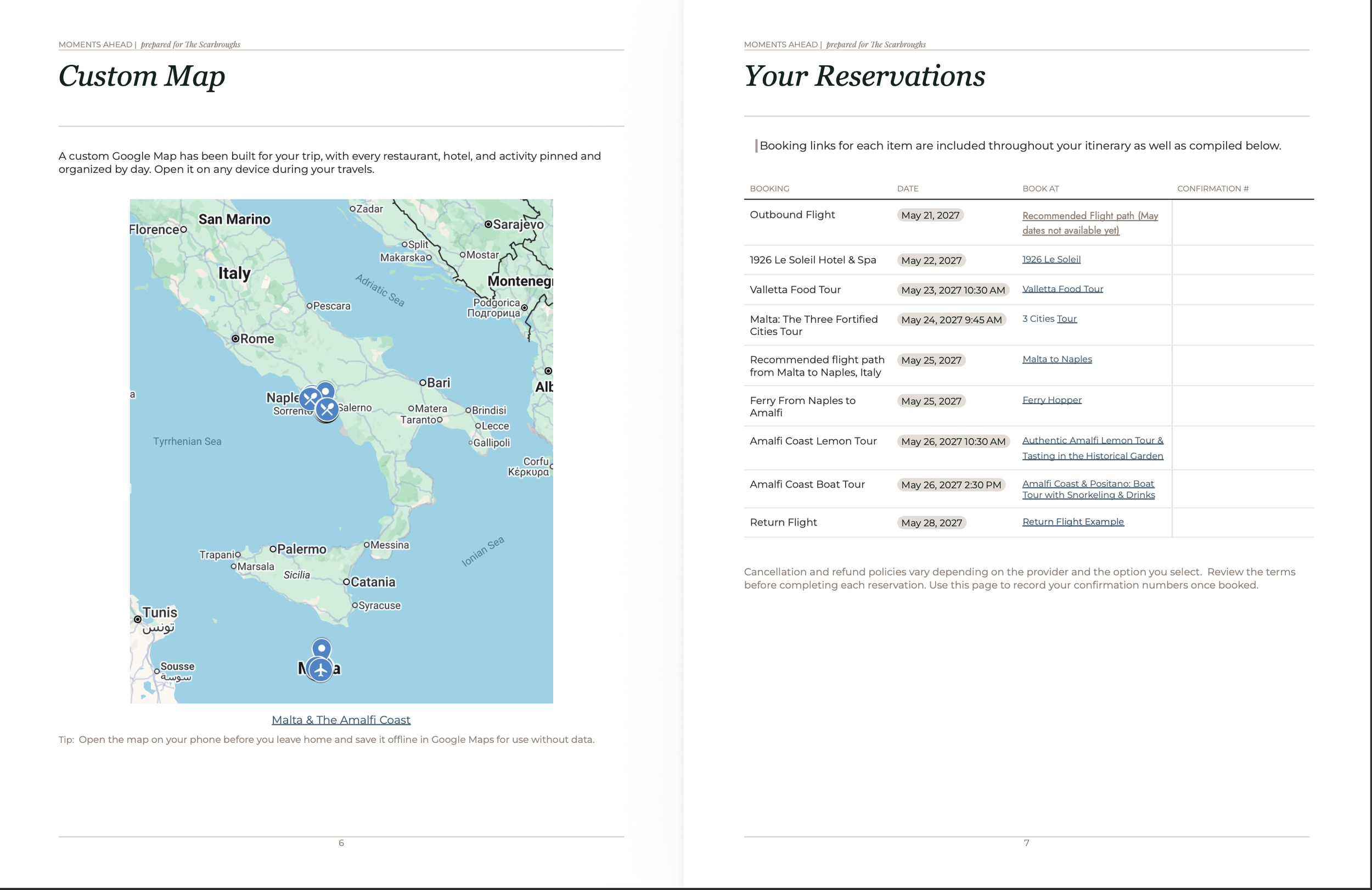Click the 'Your Reservations' page heading
Image resolution: width=1372 pixels, height=890 pixels.
tap(864, 76)
